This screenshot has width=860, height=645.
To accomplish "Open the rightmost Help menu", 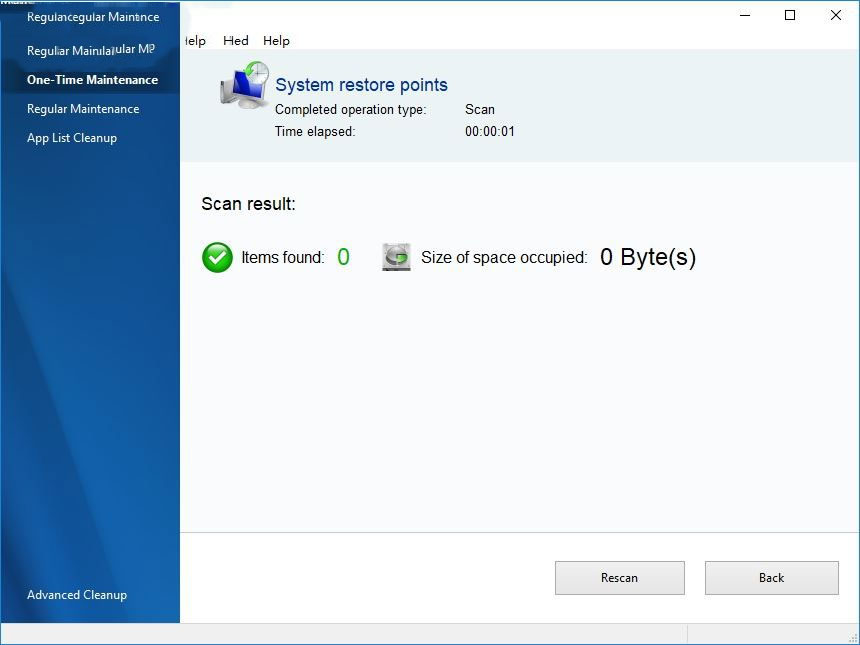I will (x=276, y=41).
